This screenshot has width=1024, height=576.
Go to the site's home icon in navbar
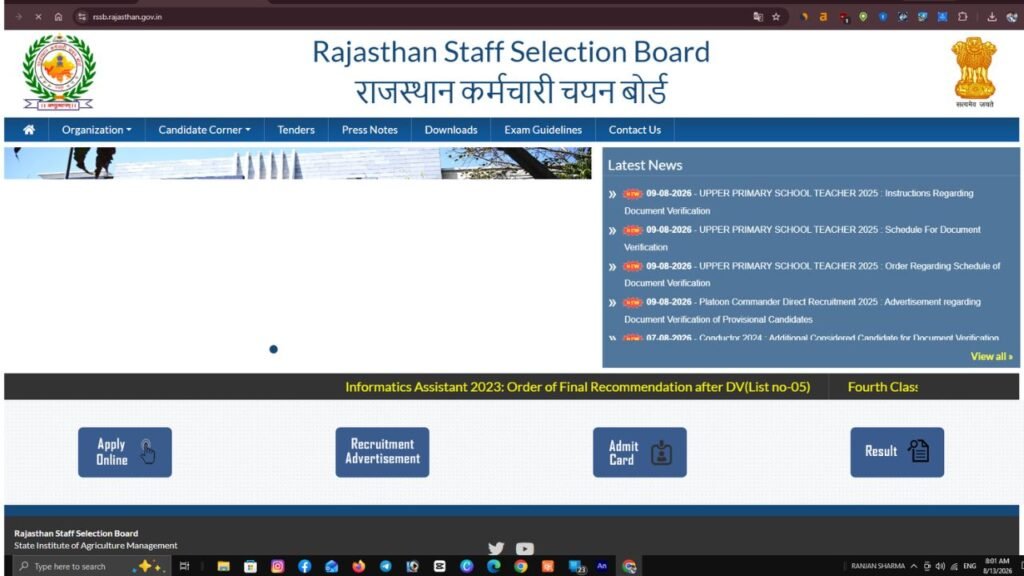pyautogui.click(x=29, y=129)
